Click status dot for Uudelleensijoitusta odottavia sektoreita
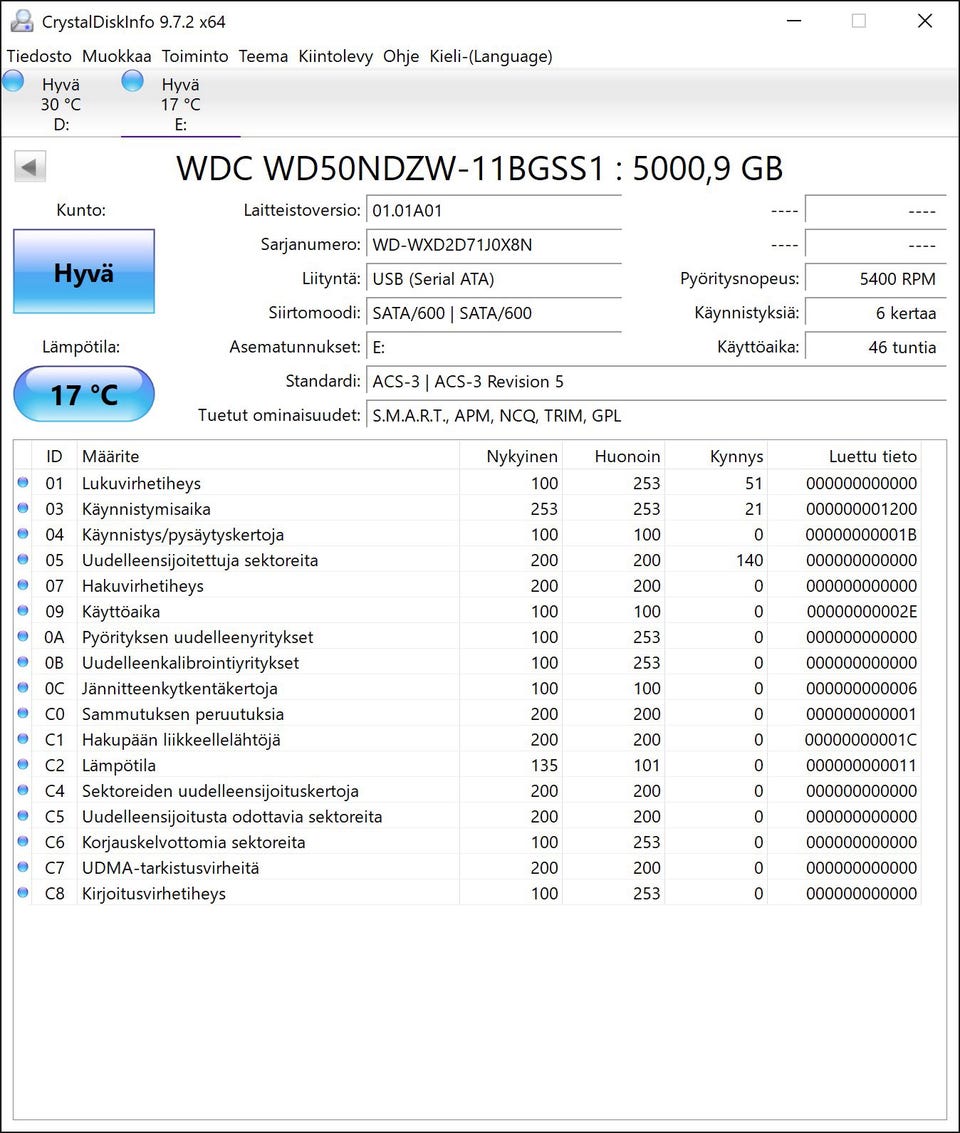 coord(23,816)
